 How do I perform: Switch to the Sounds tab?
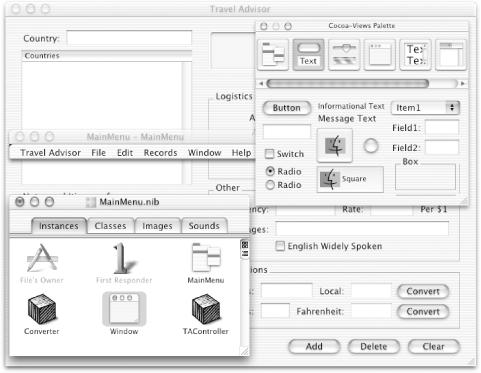click(204, 226)
